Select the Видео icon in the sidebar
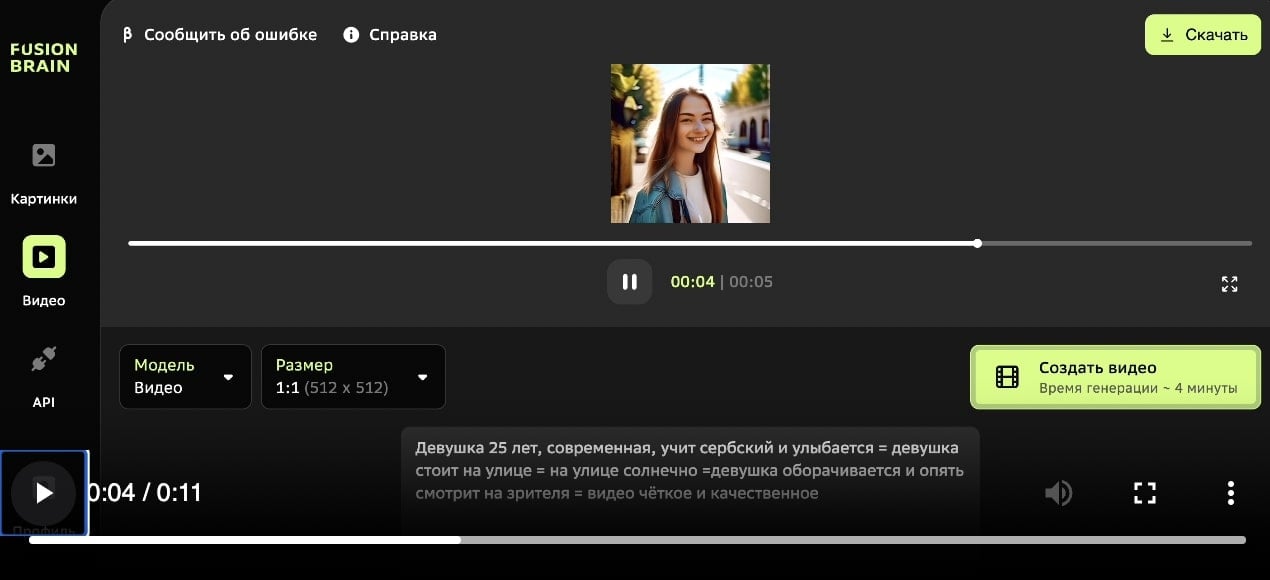1270x580 pixels. coord(43,256)
